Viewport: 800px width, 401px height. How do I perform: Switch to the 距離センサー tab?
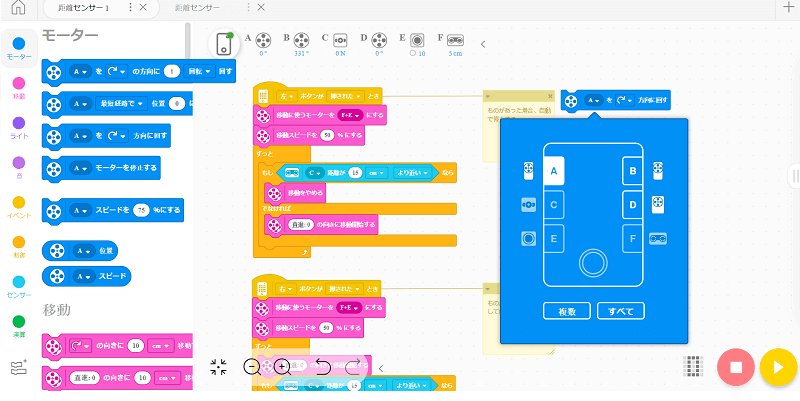(x=197, y=7)
